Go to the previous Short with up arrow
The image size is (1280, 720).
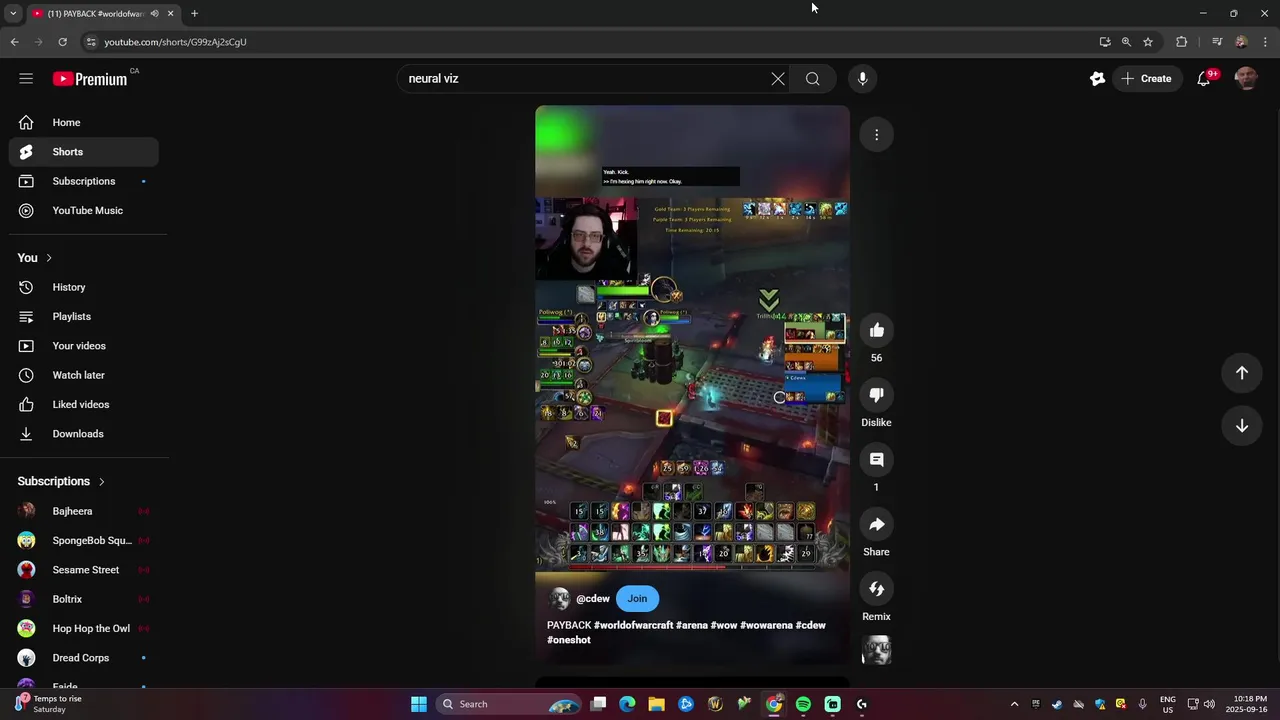click(x=1241, y=372)
